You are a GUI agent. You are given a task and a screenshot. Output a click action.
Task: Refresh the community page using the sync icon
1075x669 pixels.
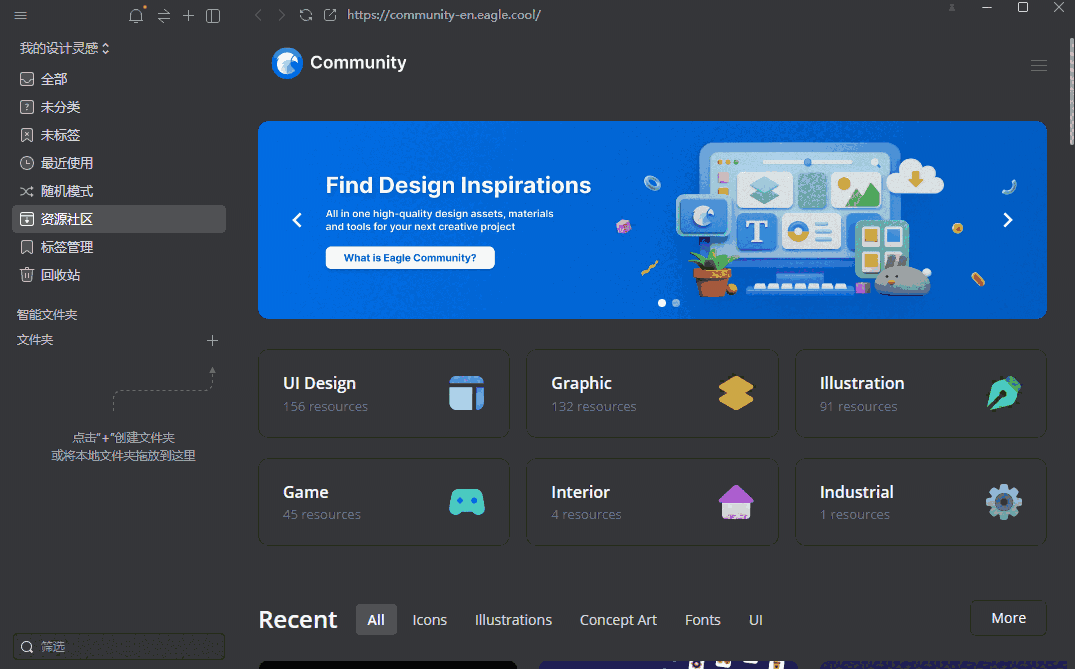click(x=306, y=16)
